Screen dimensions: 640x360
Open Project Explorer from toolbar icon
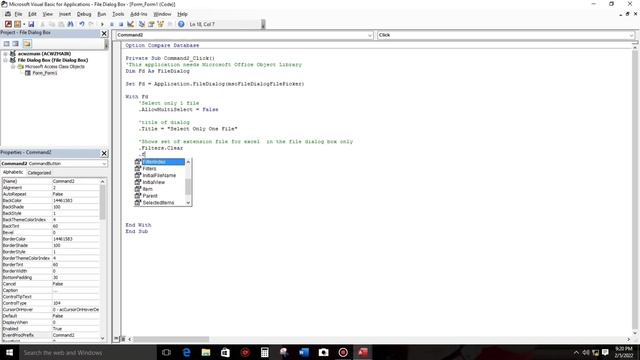pyautogui.click(x=142, y=24)
